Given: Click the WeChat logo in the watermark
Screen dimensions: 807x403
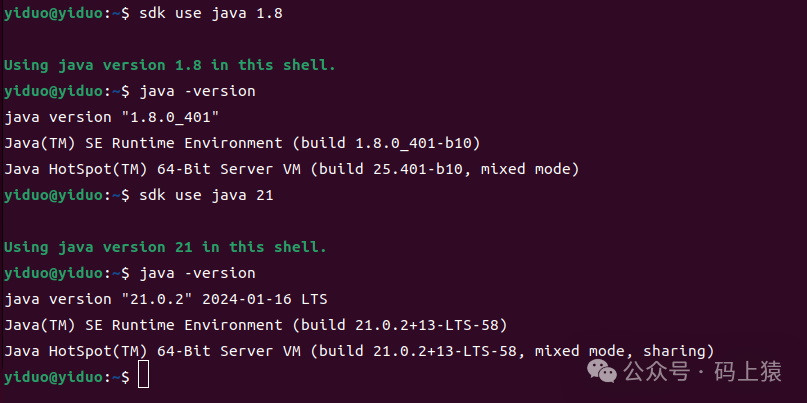Looking at the screenshot, I should pos(602,371).
